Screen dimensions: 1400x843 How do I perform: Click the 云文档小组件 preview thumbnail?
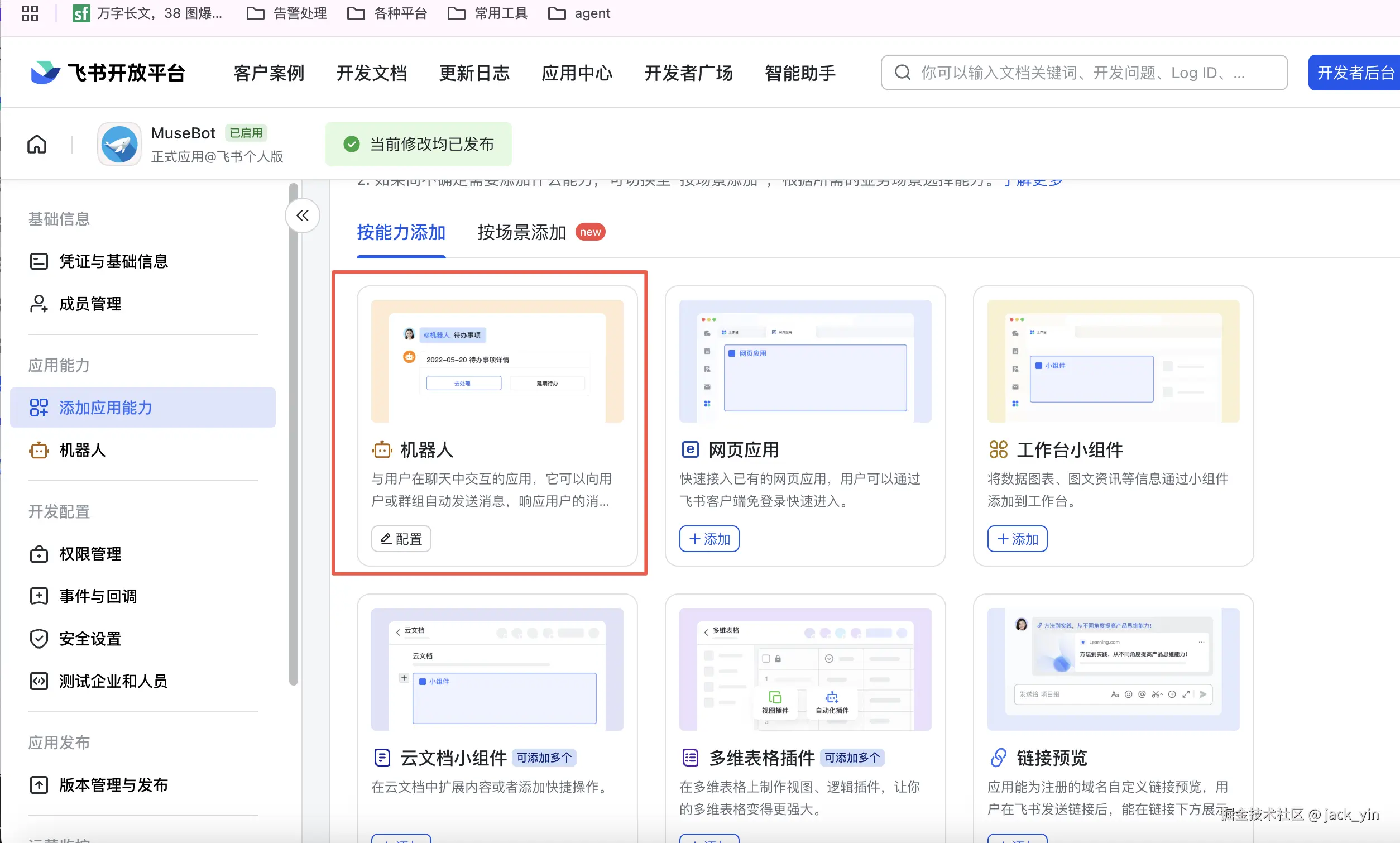point(497,669)
